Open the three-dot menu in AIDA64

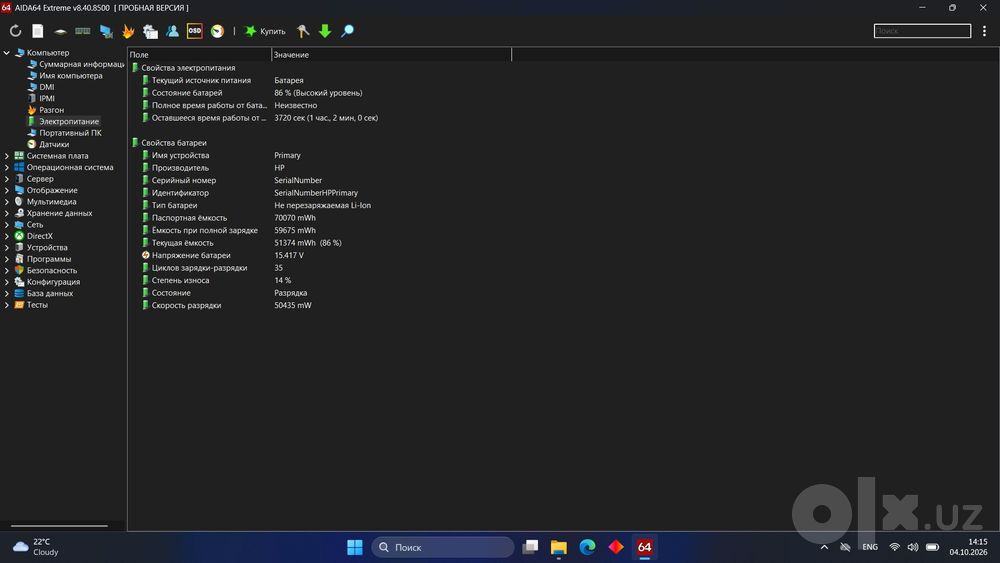pyautogui.click(x=984, y=31)
